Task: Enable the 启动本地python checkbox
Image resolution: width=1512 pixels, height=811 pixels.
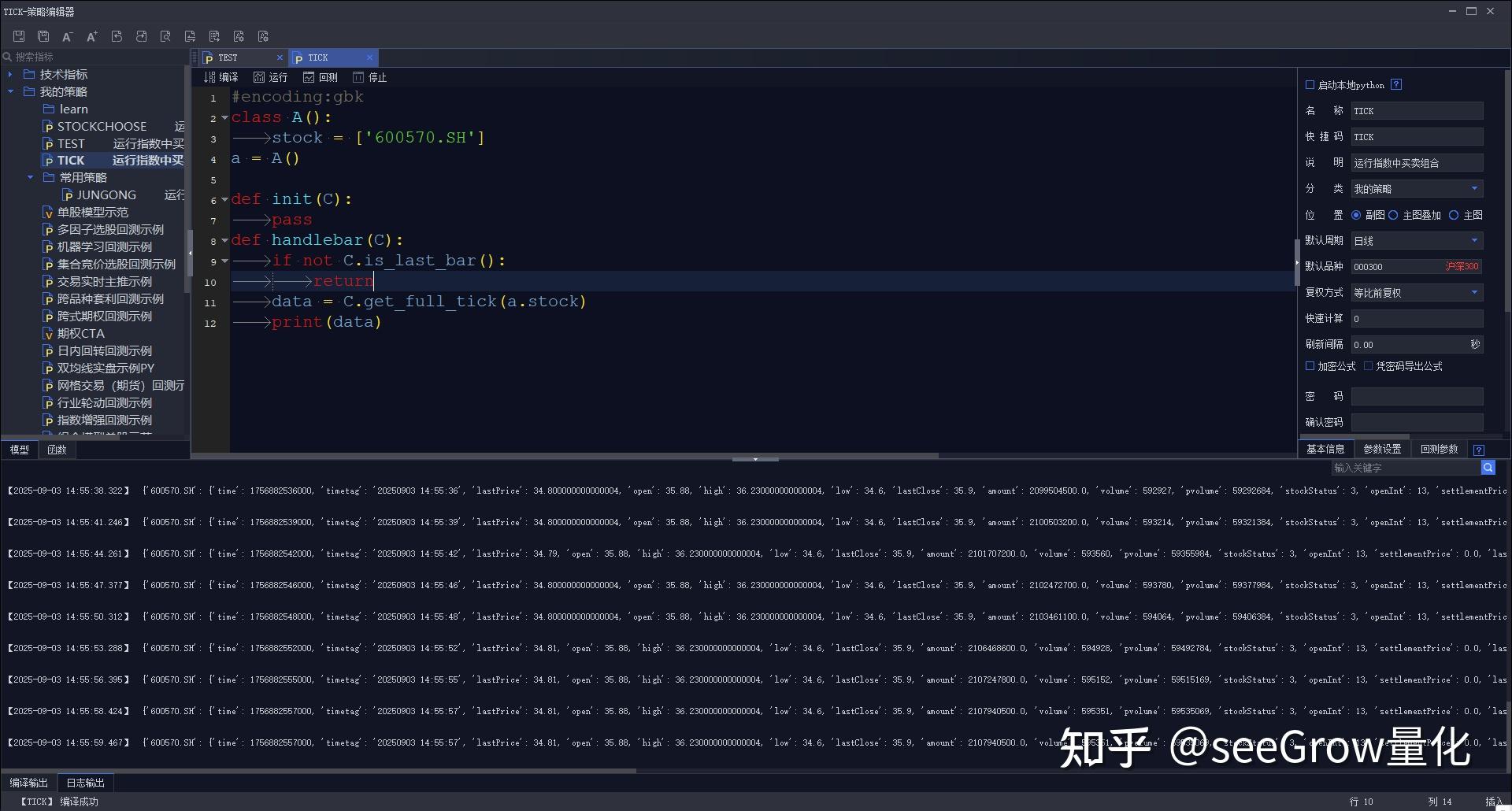Action: [1310, 84]
